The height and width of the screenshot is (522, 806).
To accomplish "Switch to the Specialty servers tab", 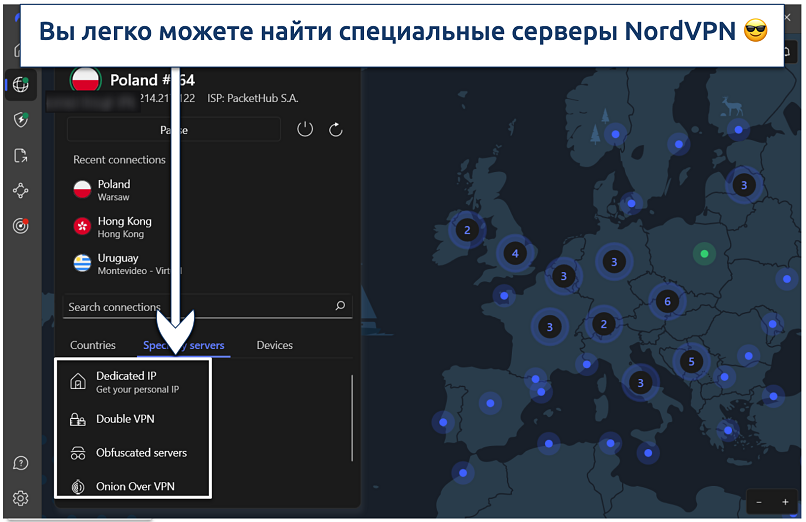I will tap(184, 345).
